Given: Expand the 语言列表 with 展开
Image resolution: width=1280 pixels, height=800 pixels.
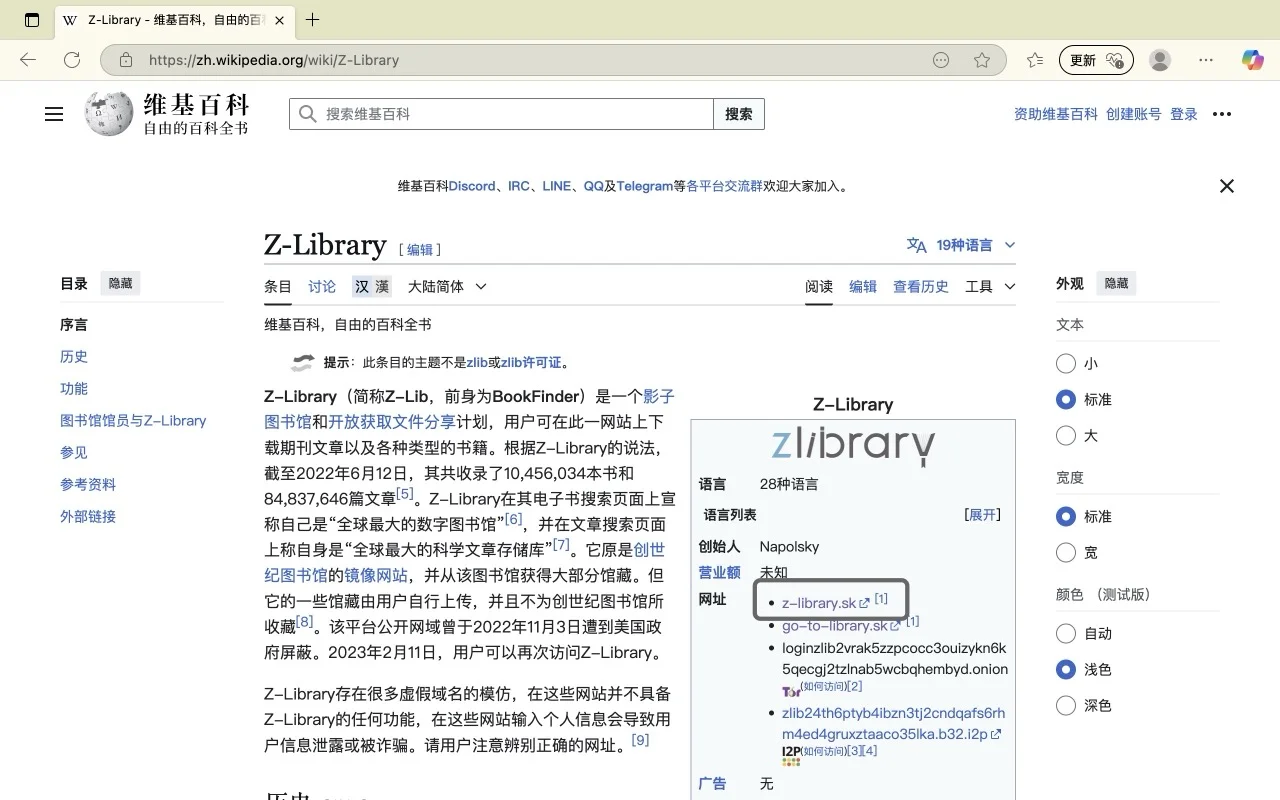Looking at the screenshot, I should point(983,515).
